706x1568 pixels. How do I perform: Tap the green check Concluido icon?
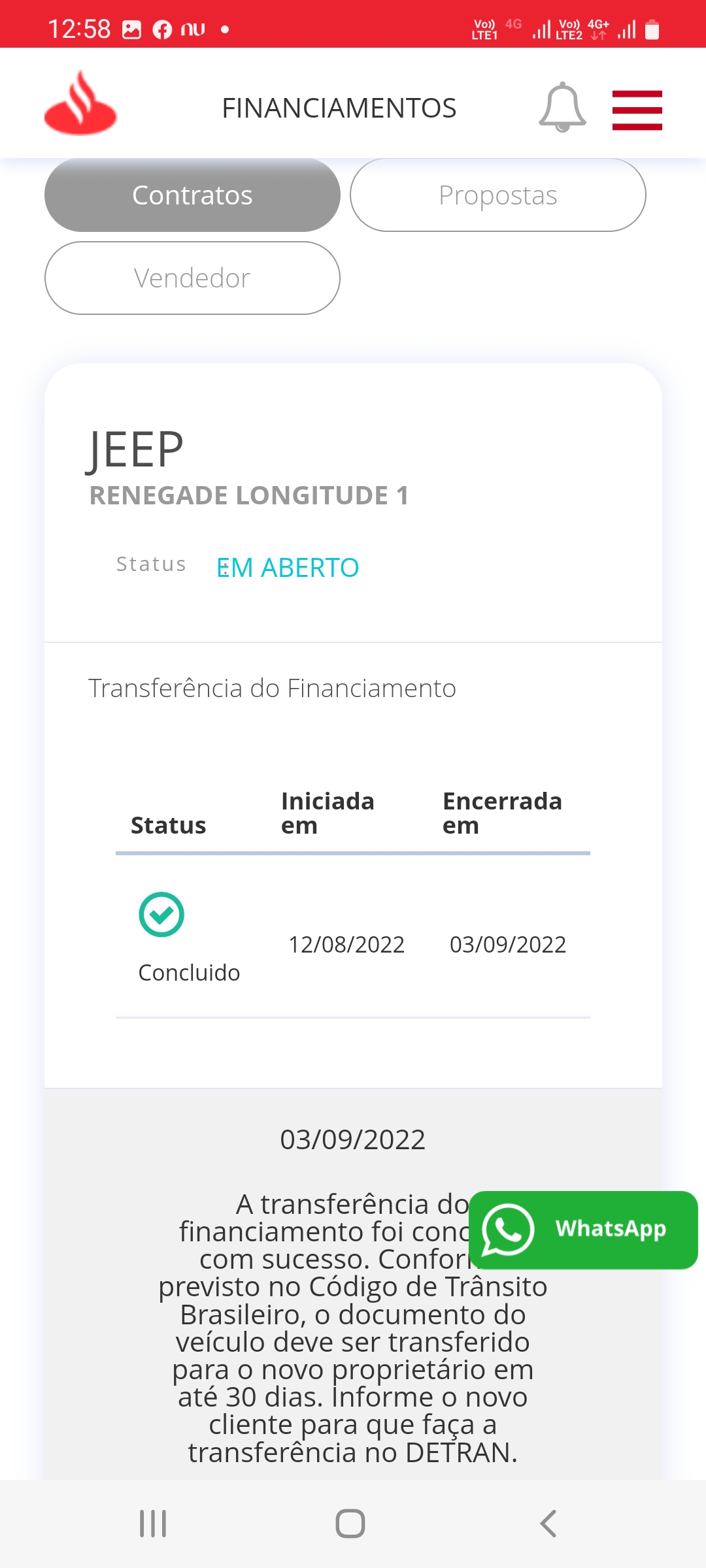point(161,914)
